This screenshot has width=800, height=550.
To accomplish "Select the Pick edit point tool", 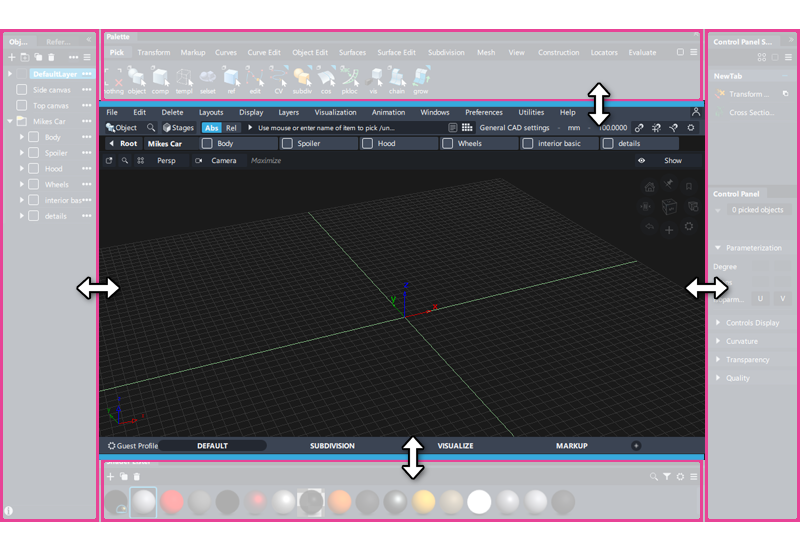I will point(255,80).
